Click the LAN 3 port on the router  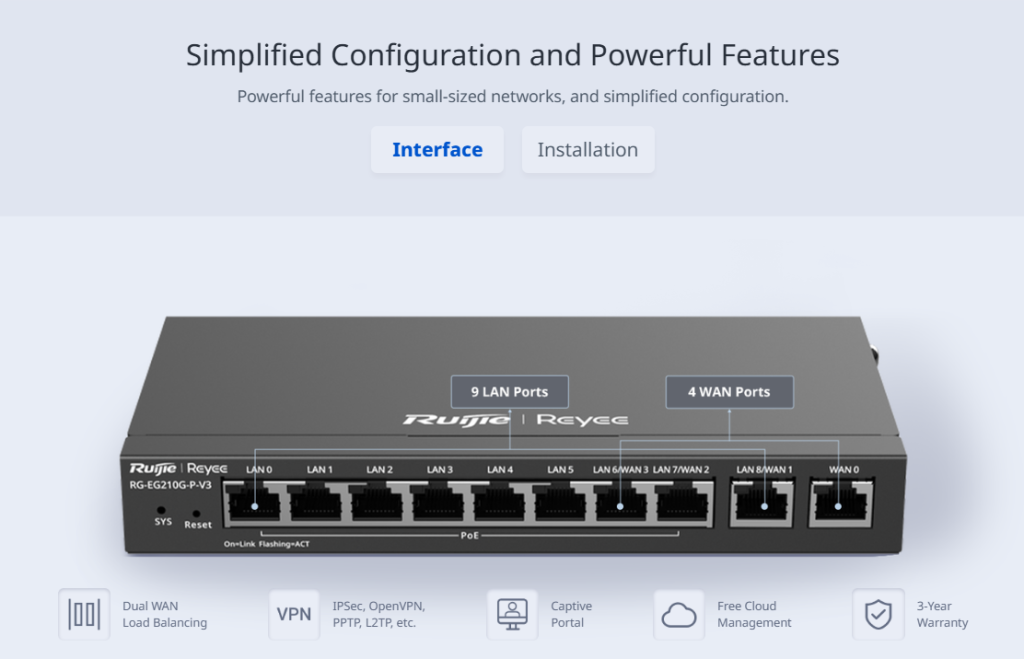[x=439, y=503]
